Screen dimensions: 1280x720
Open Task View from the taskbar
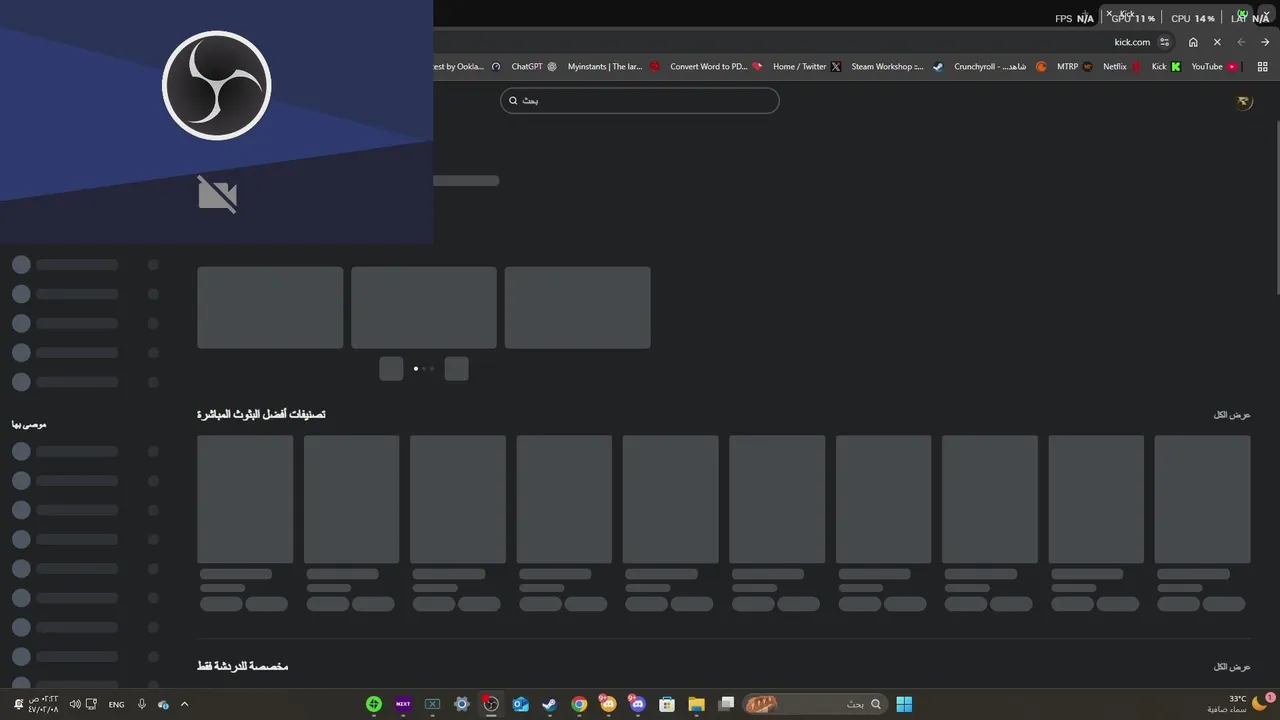727,704
